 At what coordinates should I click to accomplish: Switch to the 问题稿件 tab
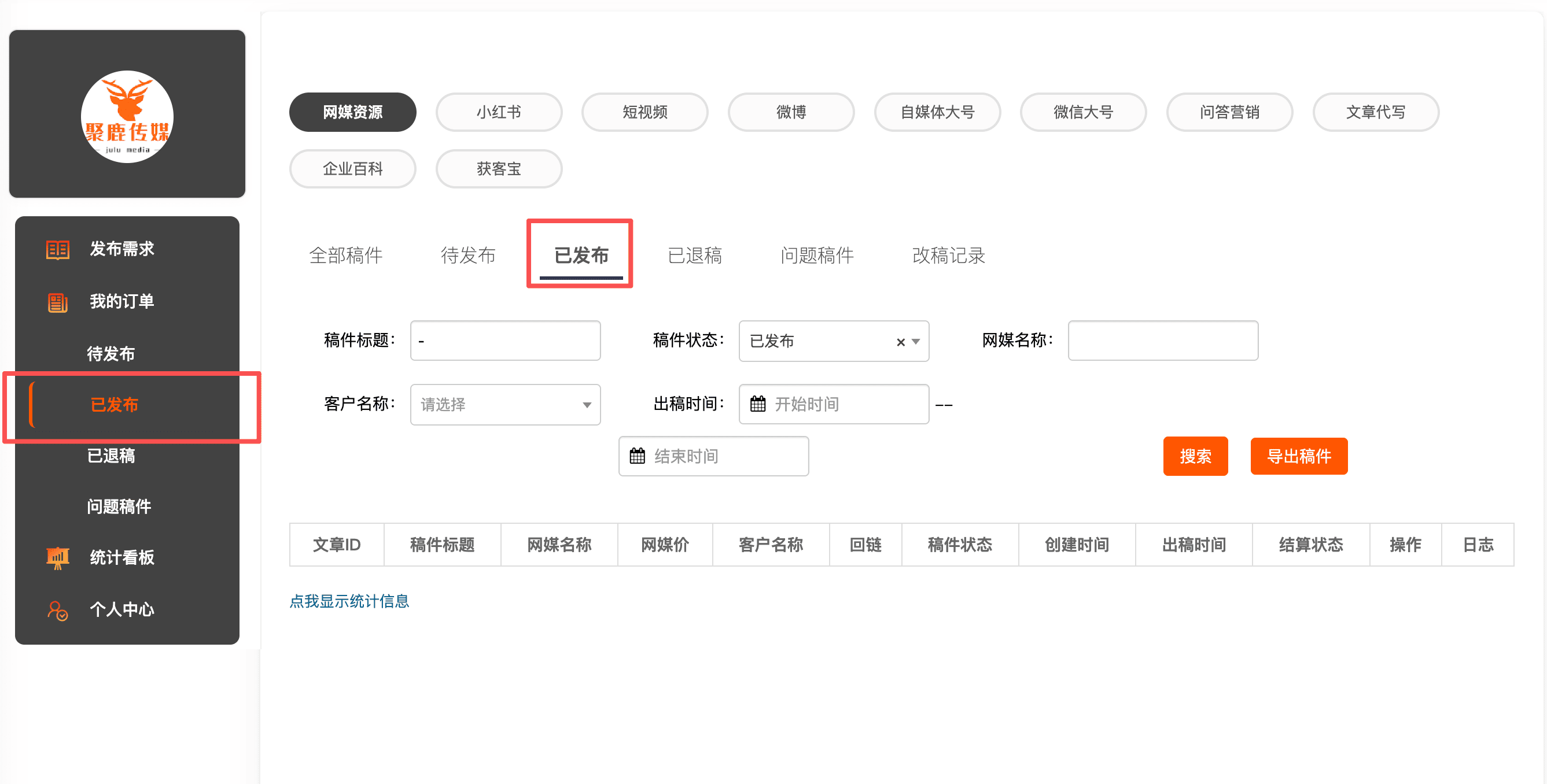[817, 256]
